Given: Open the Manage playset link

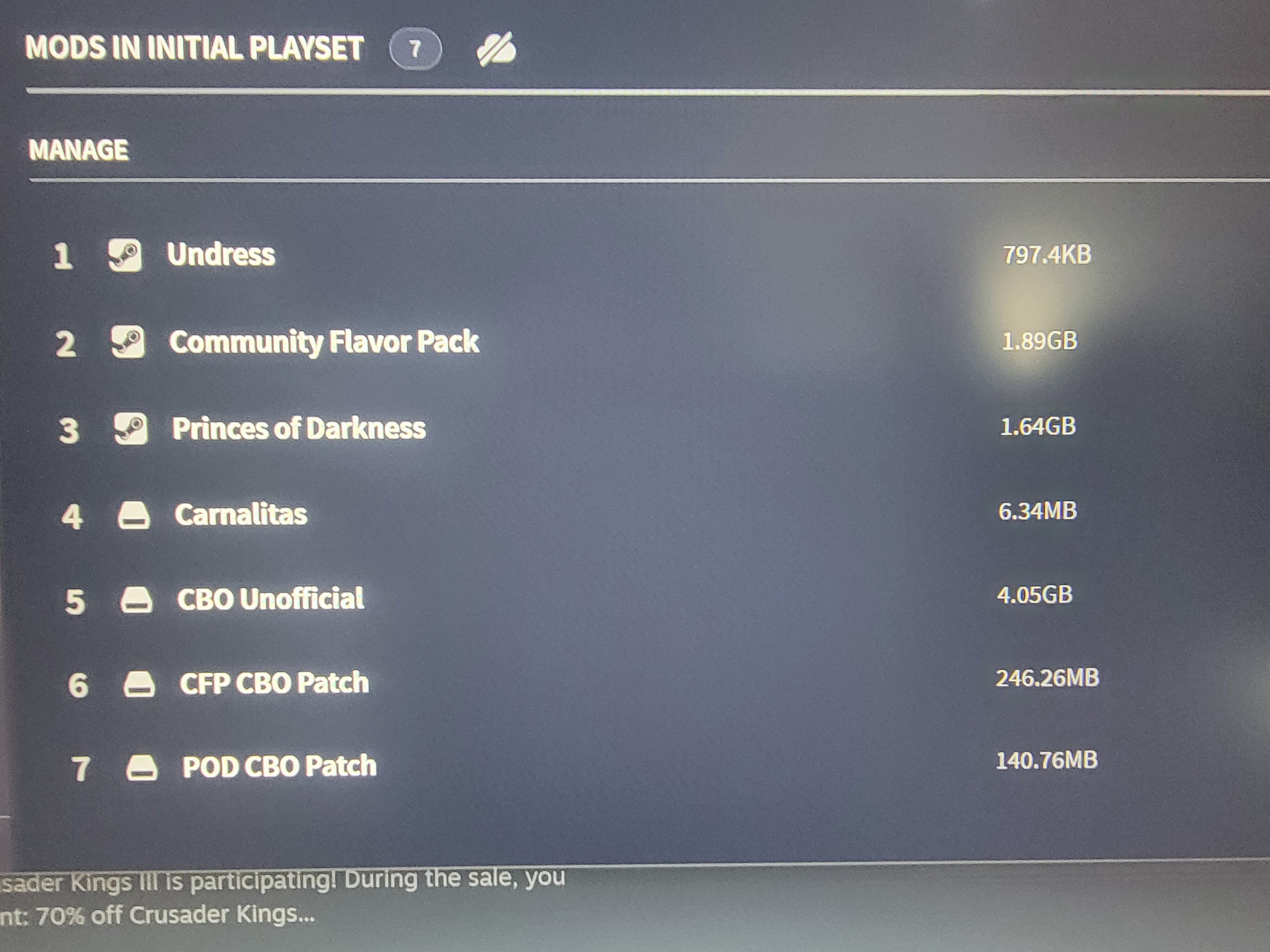Looking at the screenshot, I should (79, 150).
